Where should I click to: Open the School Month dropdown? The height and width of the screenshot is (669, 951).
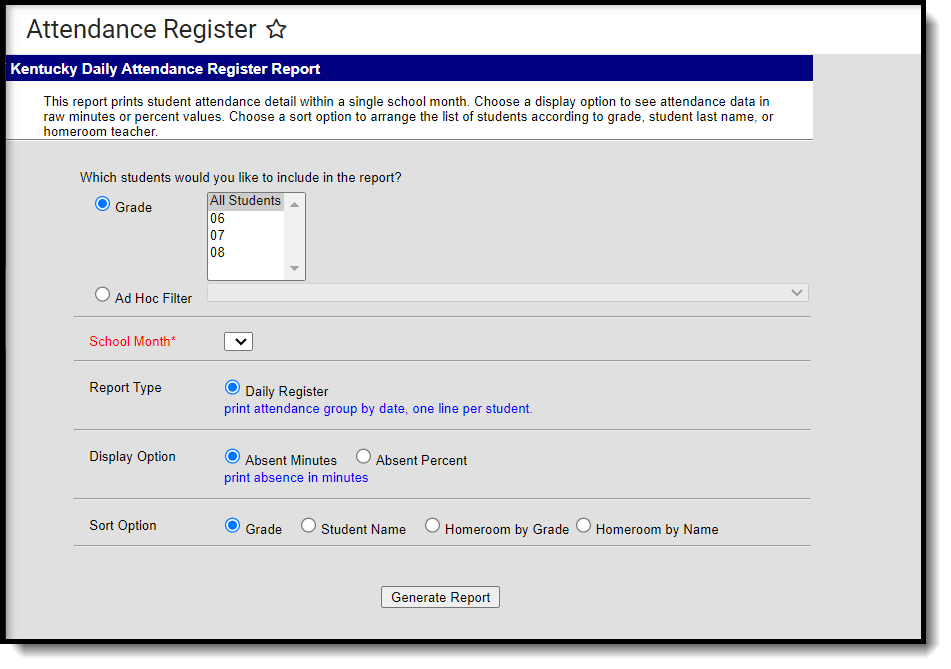click(x=238, y=341)
